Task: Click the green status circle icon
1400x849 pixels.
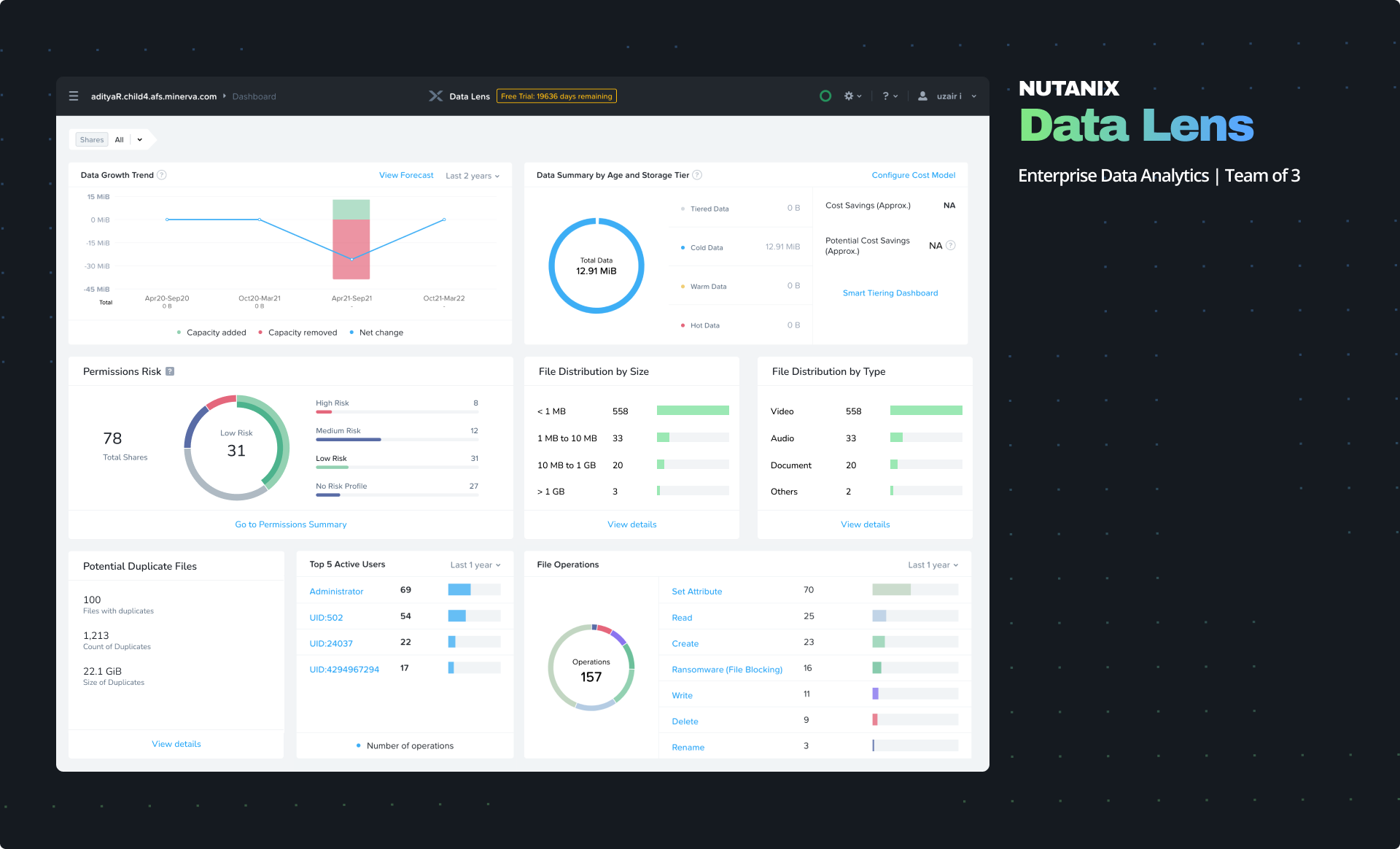Action: coord(825,96)
